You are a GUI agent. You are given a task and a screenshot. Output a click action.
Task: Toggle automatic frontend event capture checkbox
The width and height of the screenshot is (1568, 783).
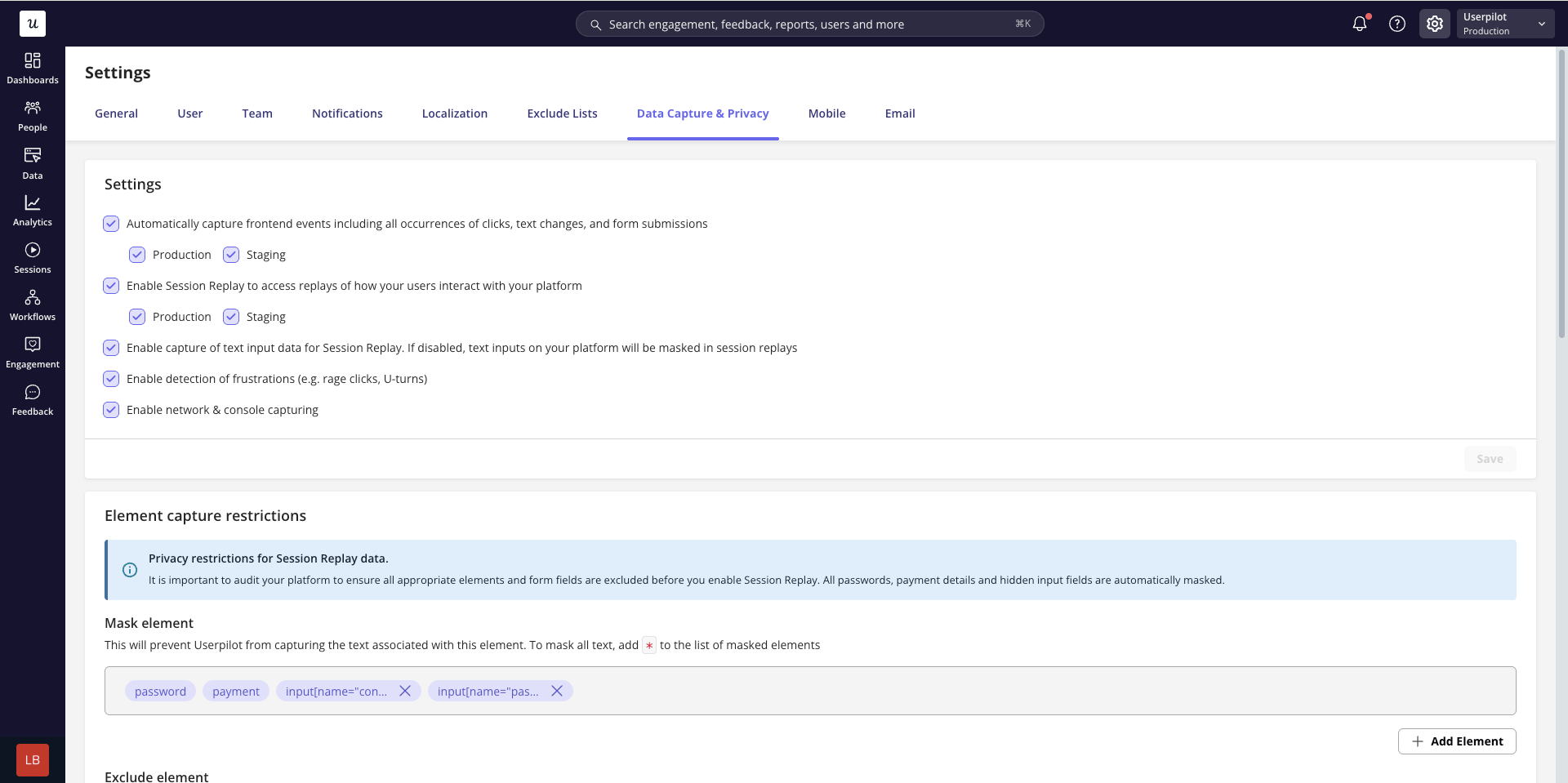click(111, 224)
